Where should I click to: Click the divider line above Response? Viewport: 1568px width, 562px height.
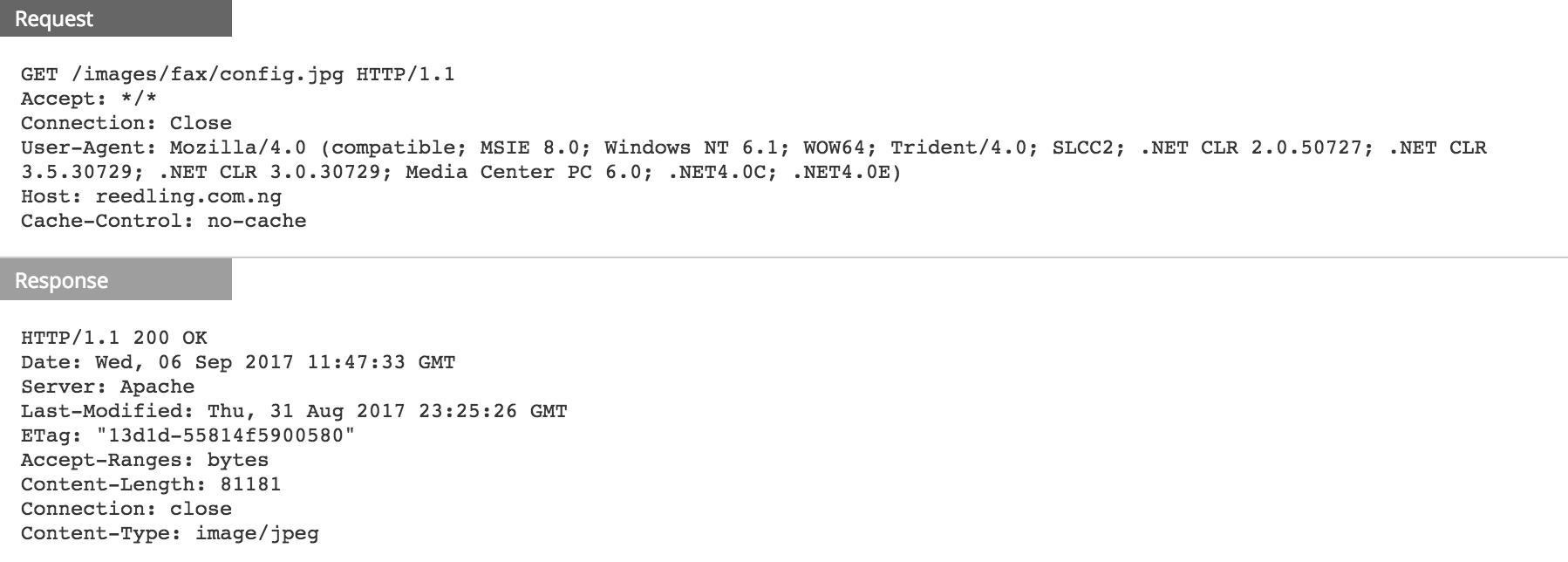872,257
